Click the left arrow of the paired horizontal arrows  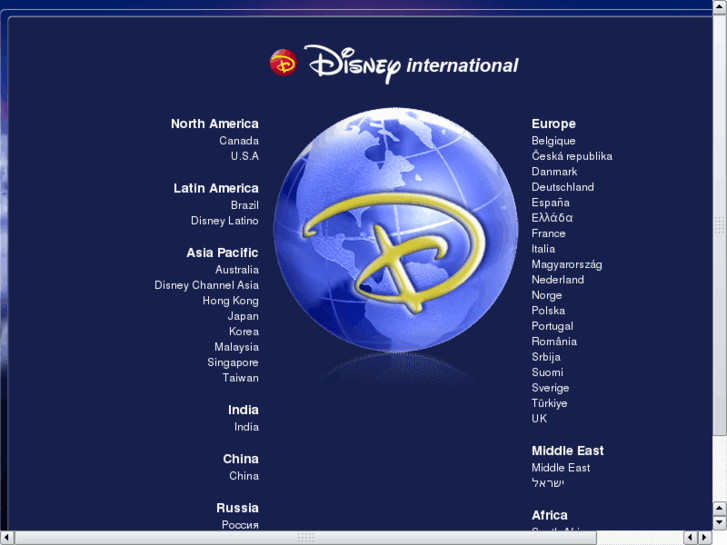coord(690,538)
